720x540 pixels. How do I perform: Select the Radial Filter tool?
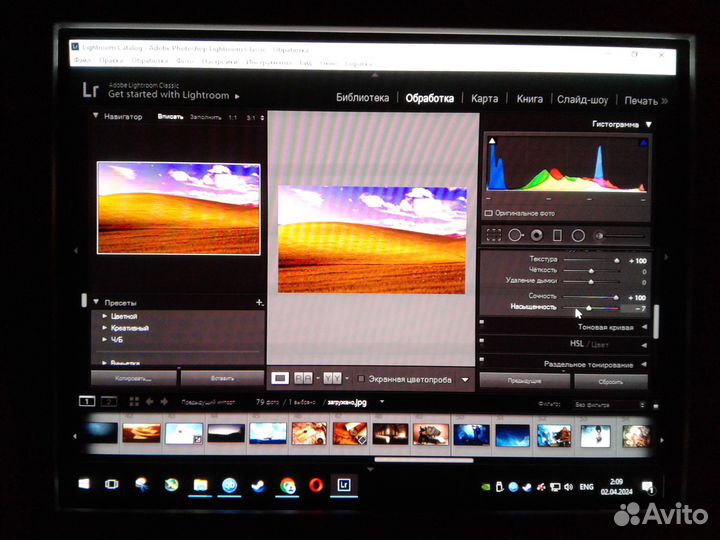tap(578, 235)
